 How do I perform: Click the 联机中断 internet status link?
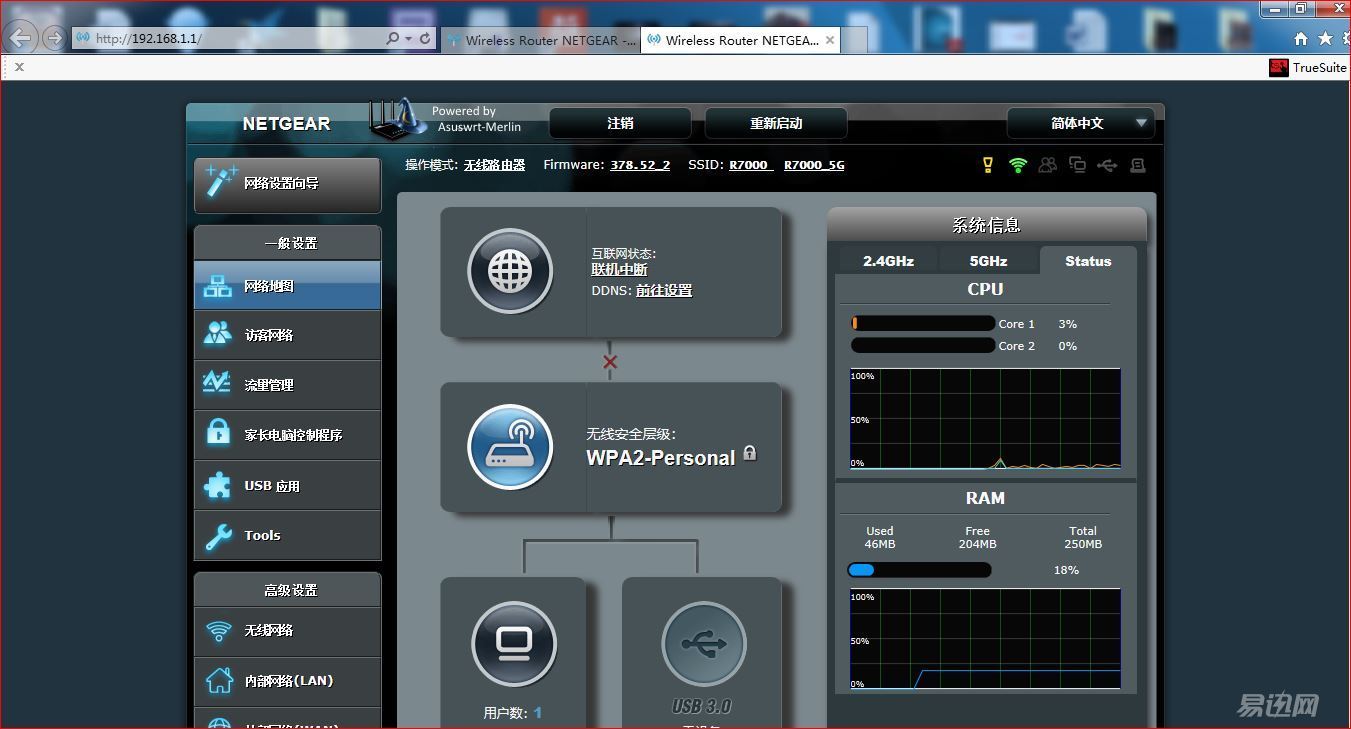coord(619,270)
